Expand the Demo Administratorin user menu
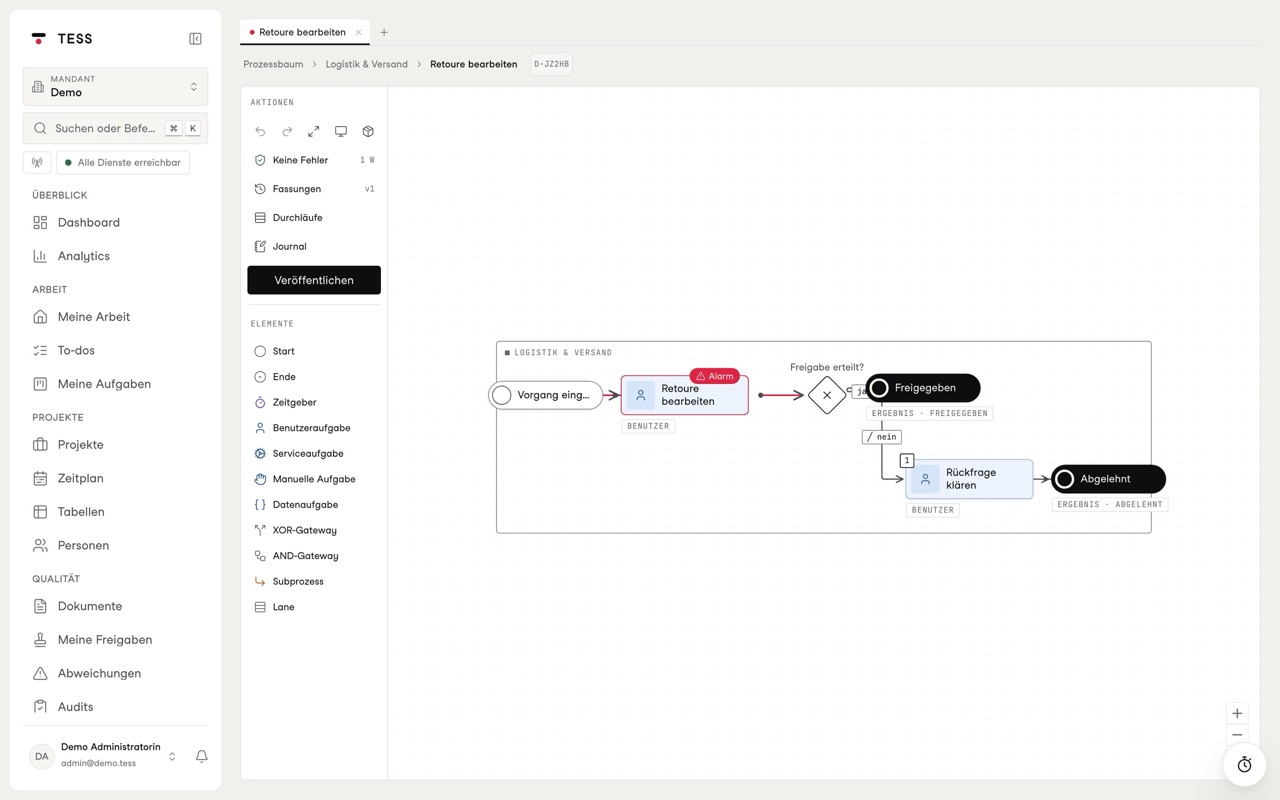Screen dimensions: 1280x800 (x=103, y=756)
